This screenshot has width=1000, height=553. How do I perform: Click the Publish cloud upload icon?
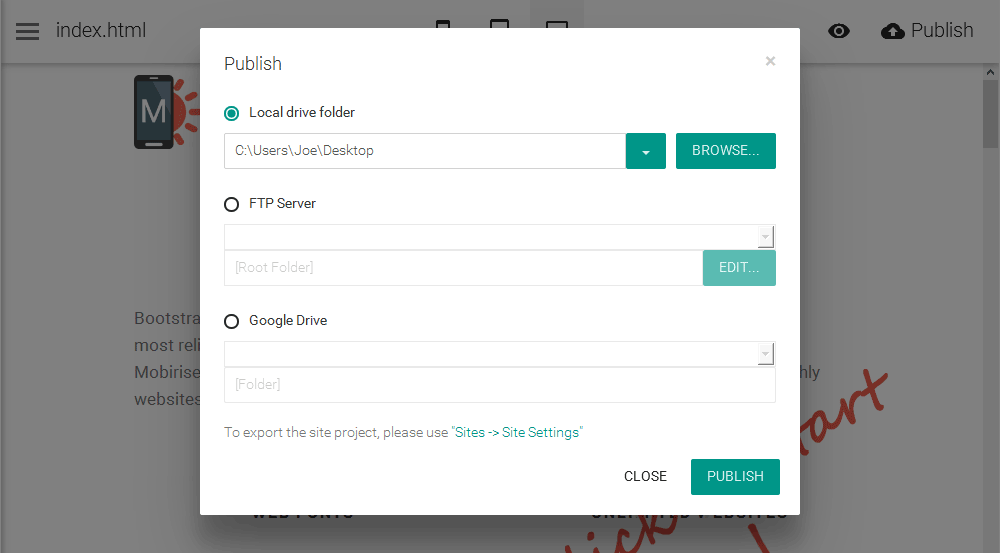click(892, 31)
